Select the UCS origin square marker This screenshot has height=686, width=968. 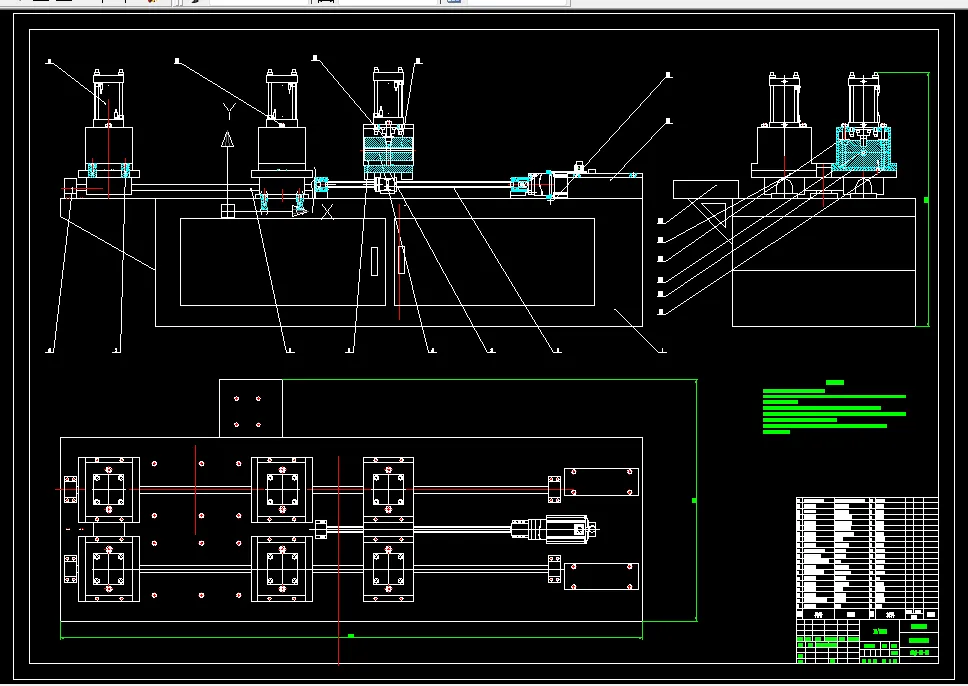coord(228,211)
